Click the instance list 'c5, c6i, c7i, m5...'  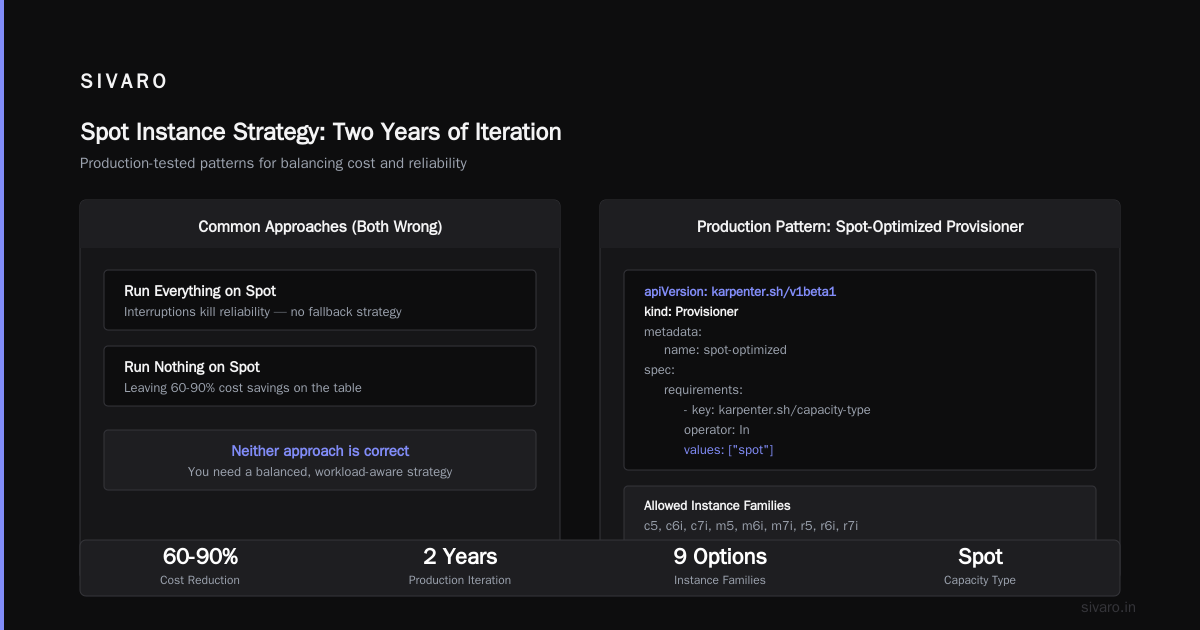751,525
